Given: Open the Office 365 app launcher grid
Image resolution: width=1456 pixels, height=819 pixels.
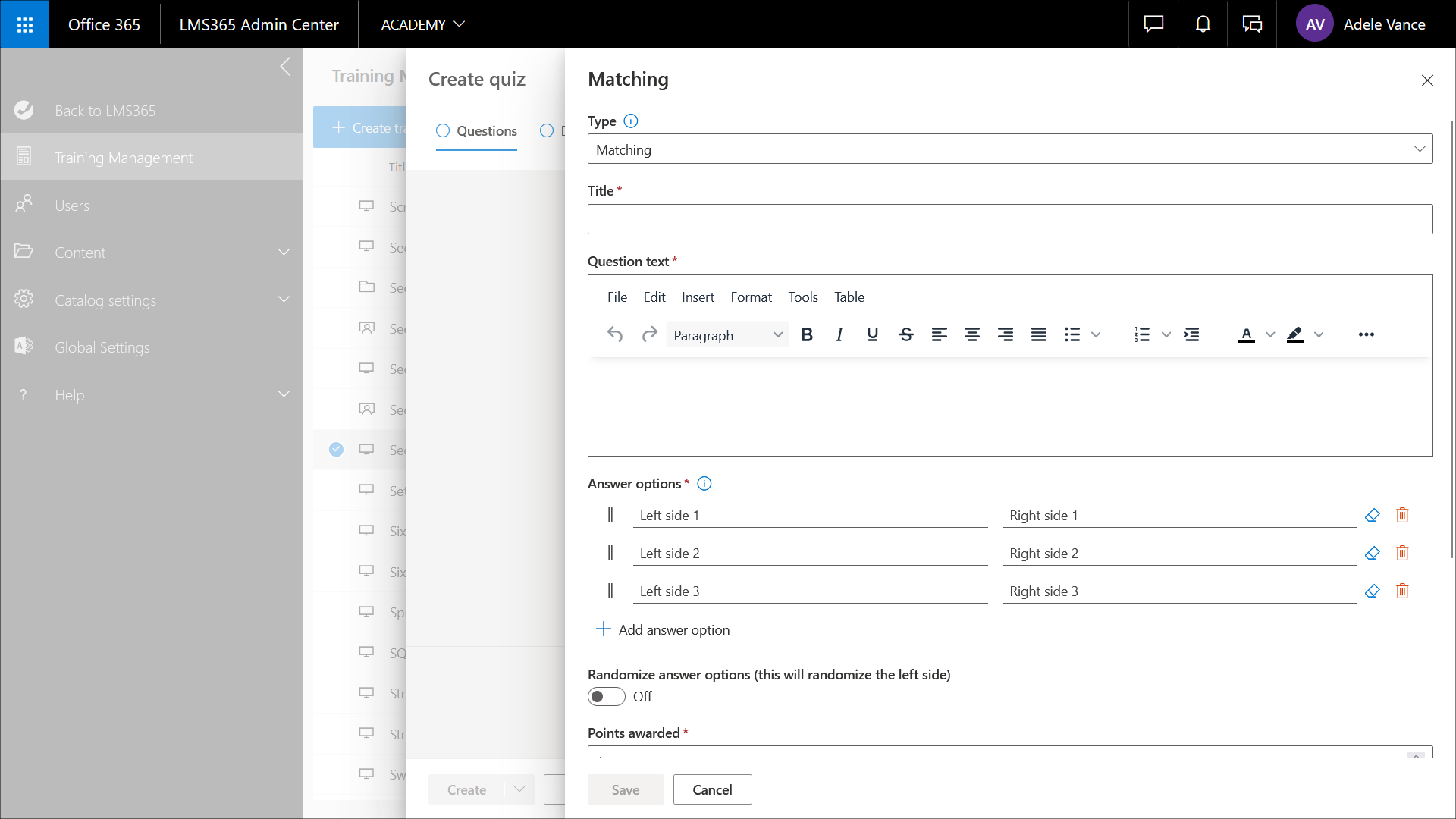Looking at the screenshot, I should point(24,24).
